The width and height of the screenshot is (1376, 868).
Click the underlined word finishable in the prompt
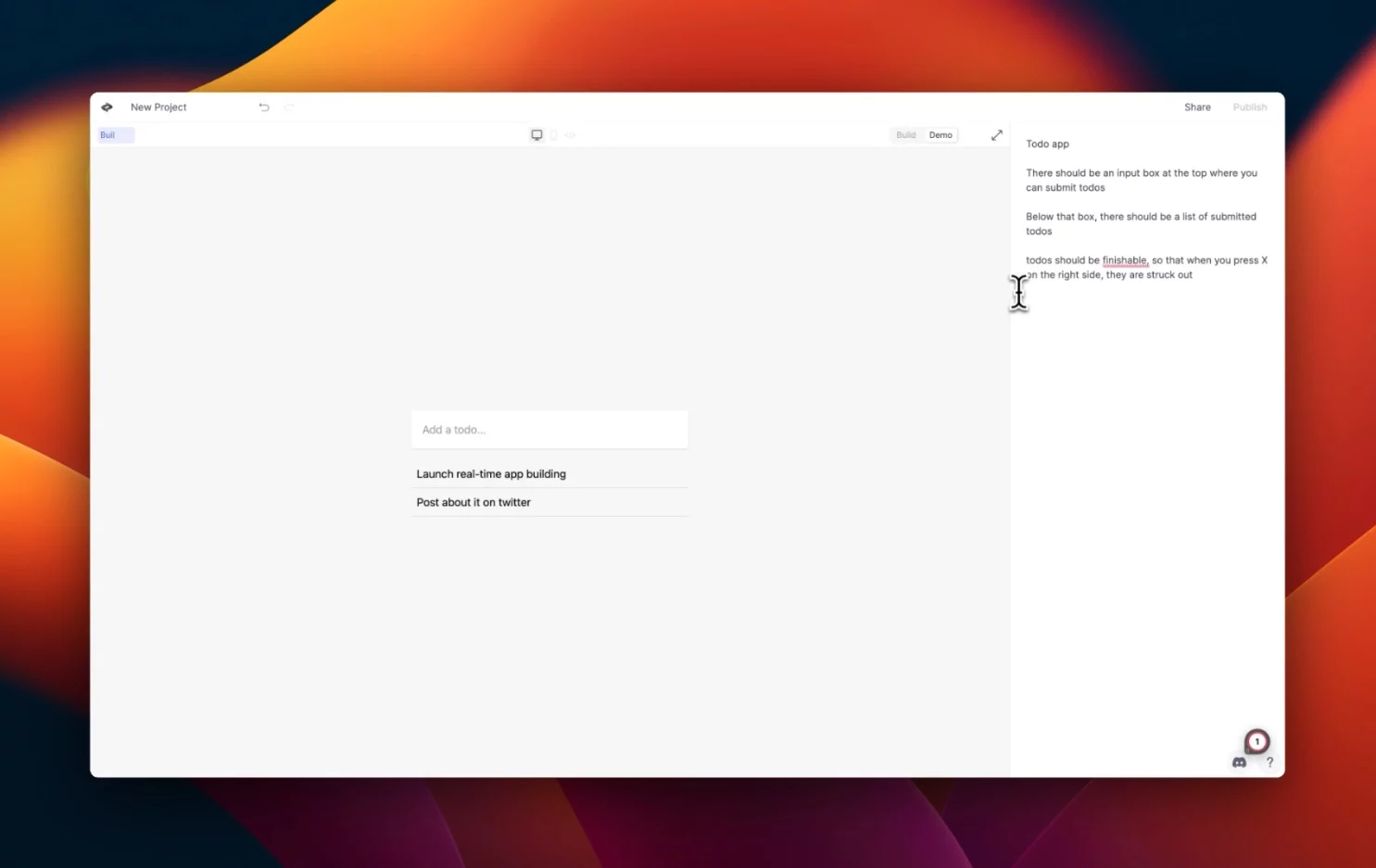[1124, 260]
